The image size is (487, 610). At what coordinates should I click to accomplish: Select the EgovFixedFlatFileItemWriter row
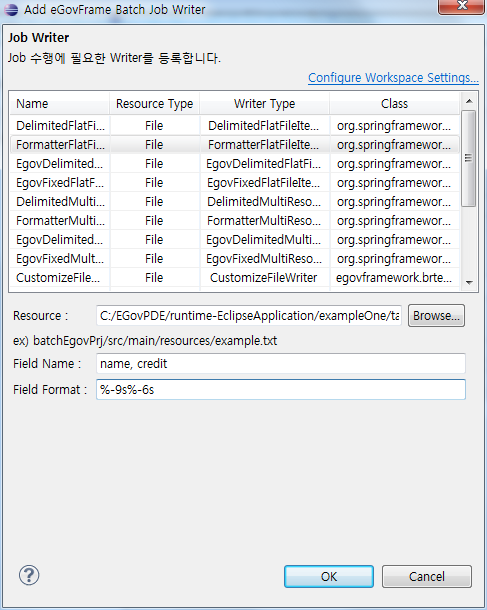235,183
